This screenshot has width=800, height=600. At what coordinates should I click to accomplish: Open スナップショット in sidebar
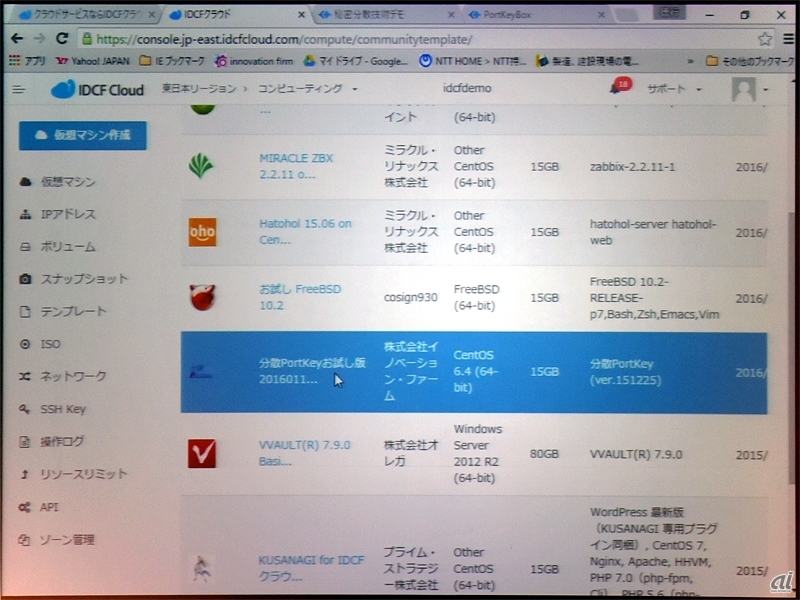[84, 279]
